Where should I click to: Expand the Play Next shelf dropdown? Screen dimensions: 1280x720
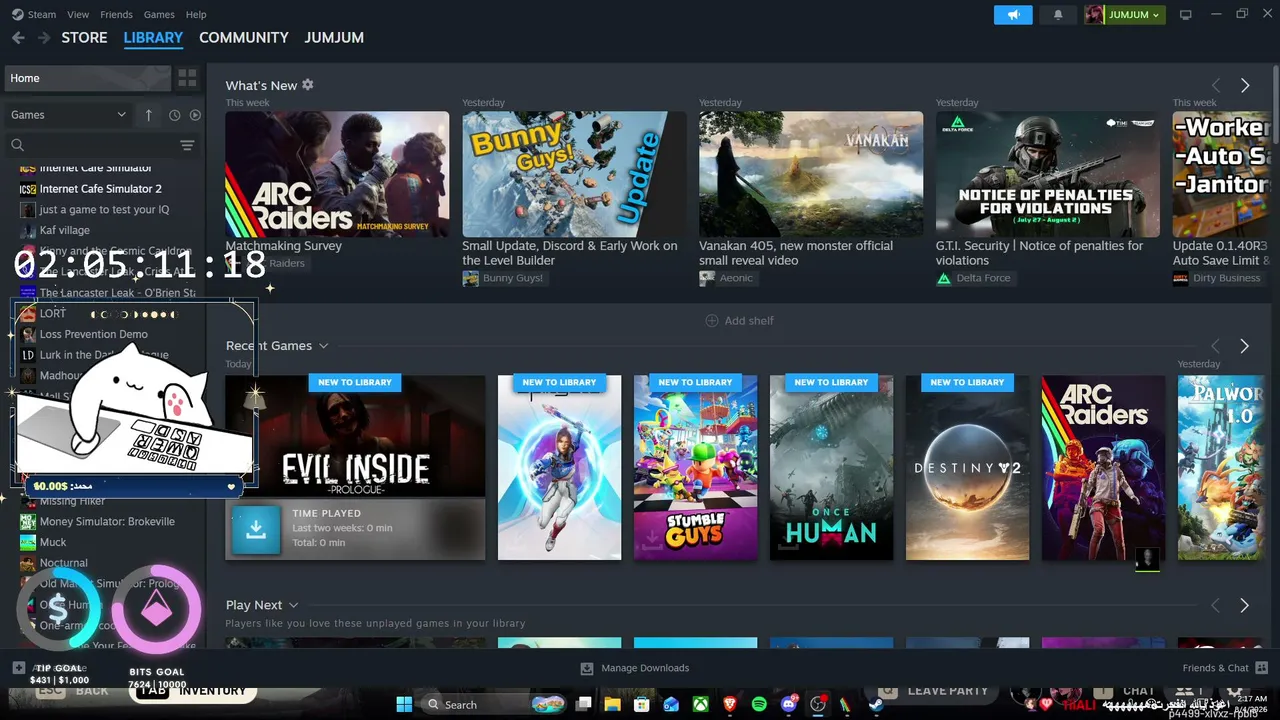coord(293,606)
